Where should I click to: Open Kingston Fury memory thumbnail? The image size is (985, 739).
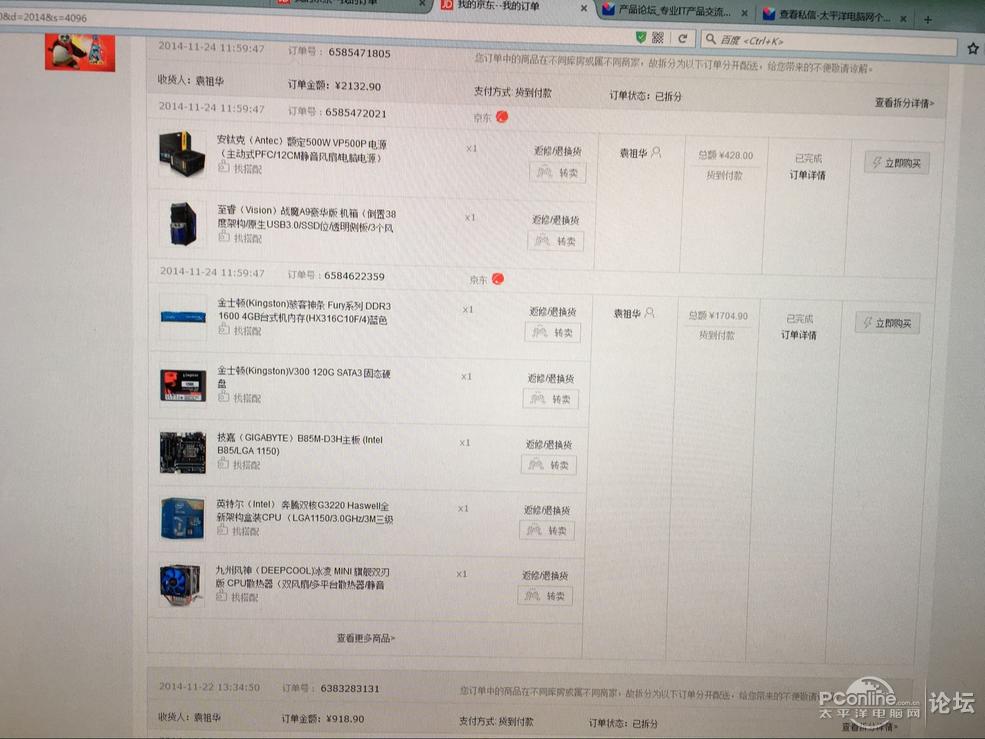point(183,317)
